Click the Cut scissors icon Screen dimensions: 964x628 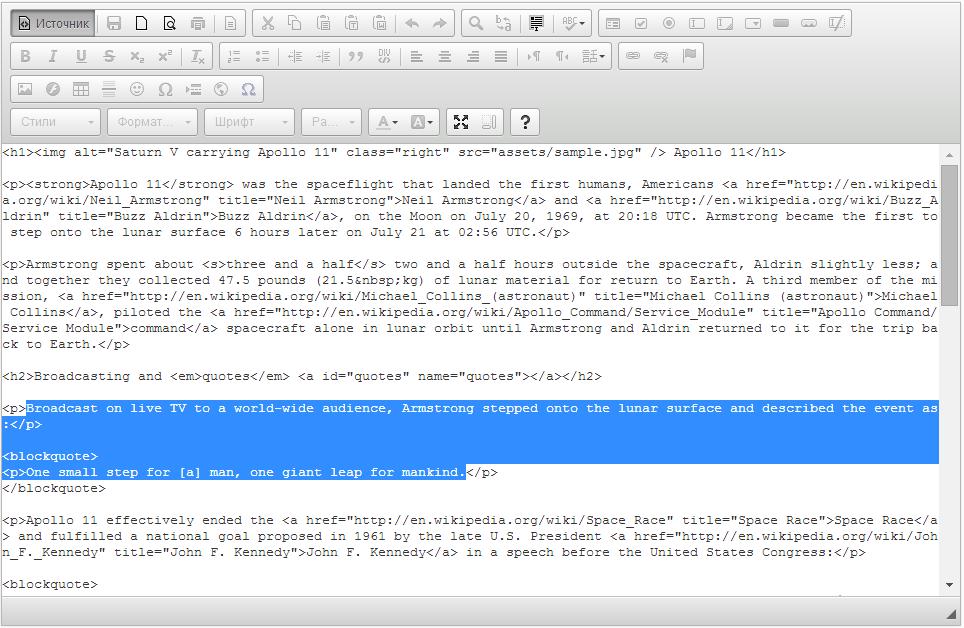pos(267,23)
